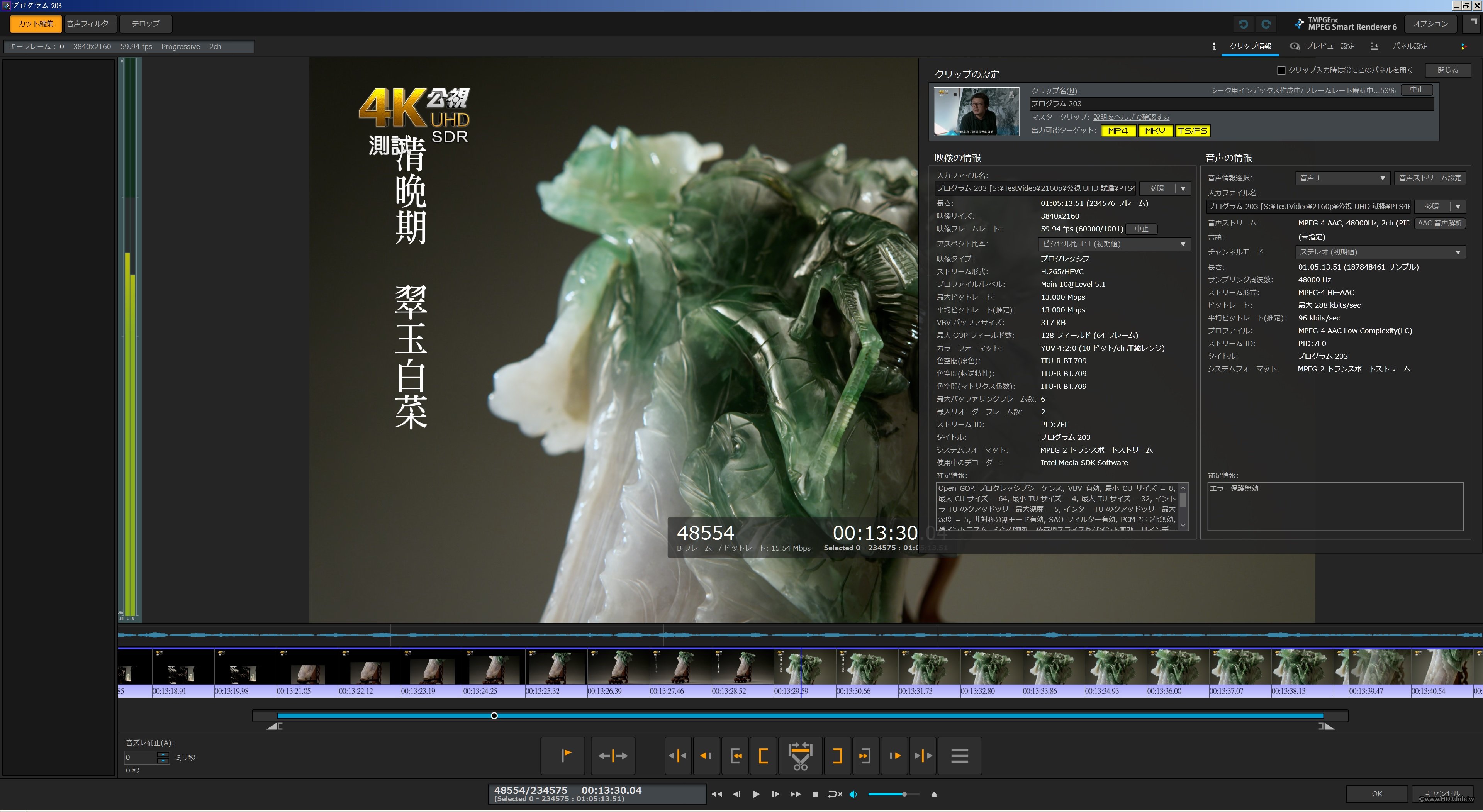
Task: Jump to selection start frame icon
Action: (736, 756)
